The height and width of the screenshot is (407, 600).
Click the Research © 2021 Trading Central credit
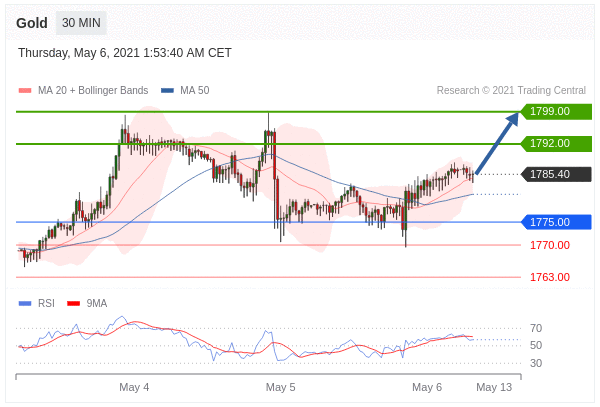coord(511,90)
